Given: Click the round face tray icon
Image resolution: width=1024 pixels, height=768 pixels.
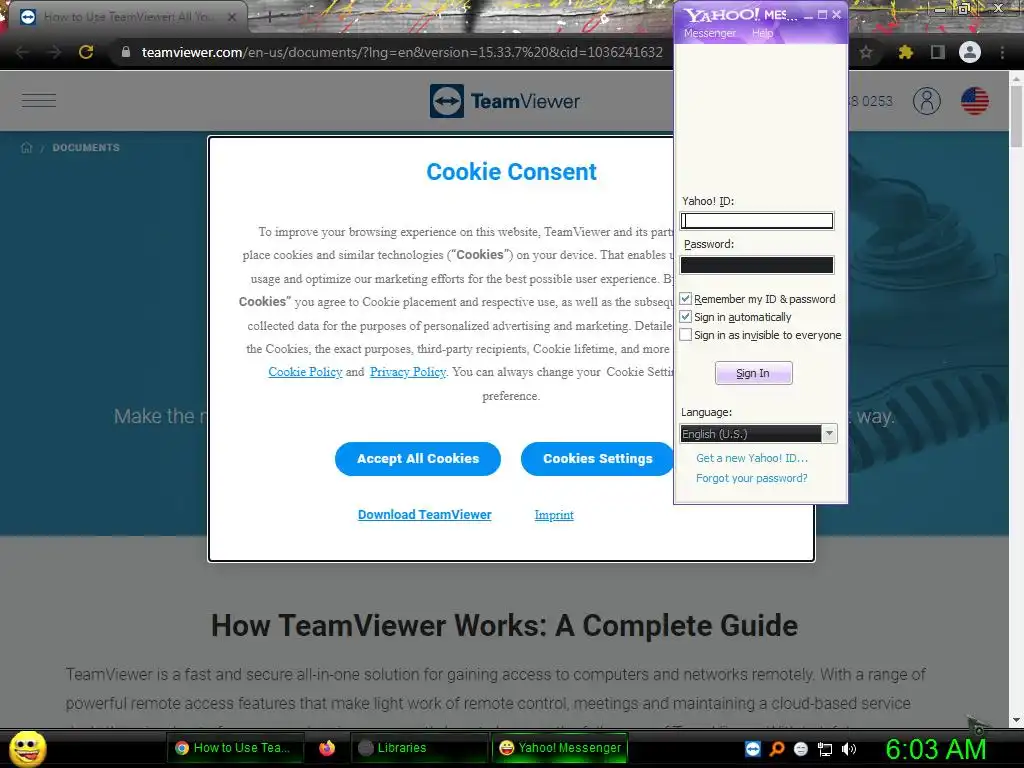Looking at the screenshot, I should 801,748.
